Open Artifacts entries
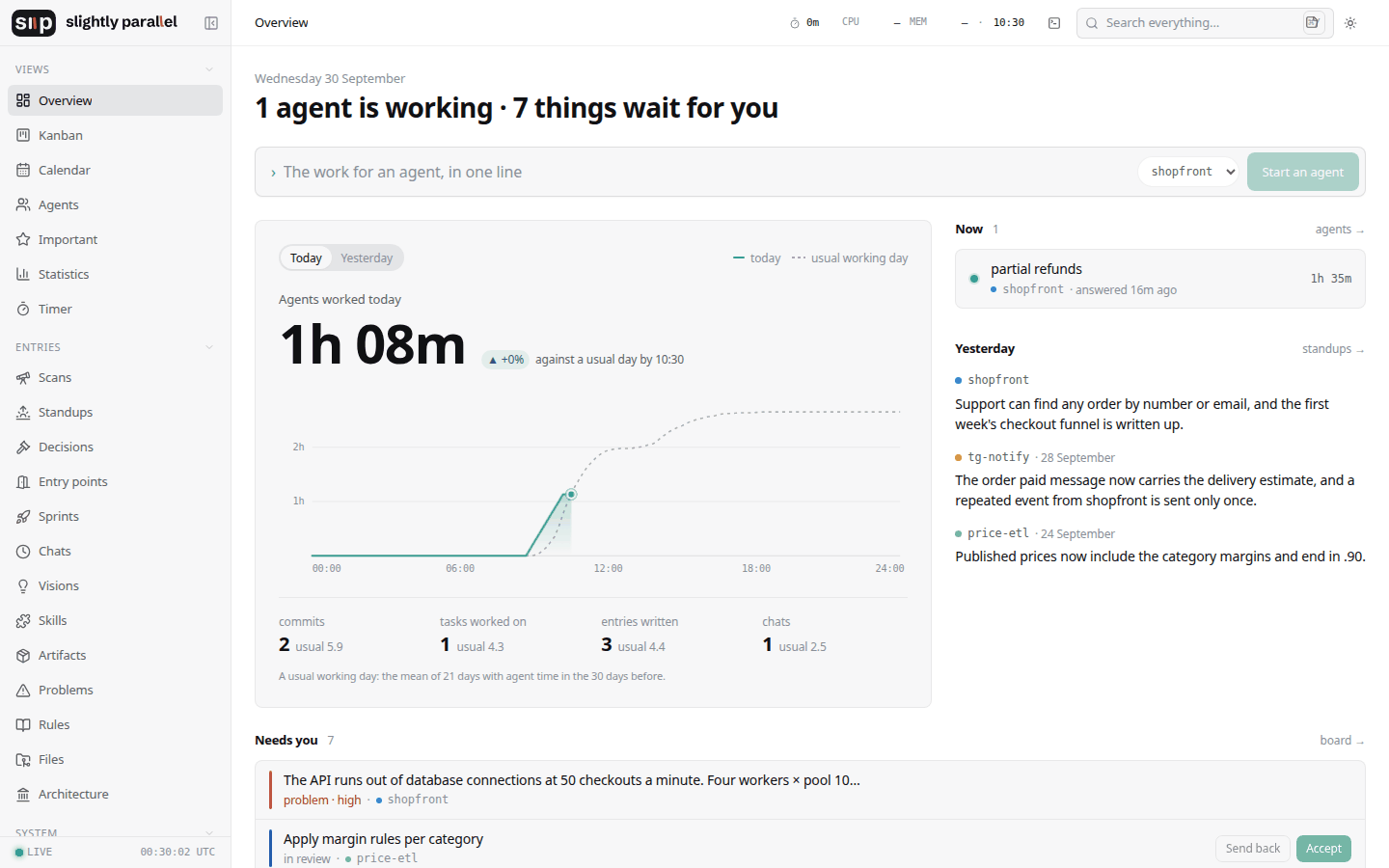Image resolution: width=1389 pixels, height=868 pixels. tap(115, 655)
